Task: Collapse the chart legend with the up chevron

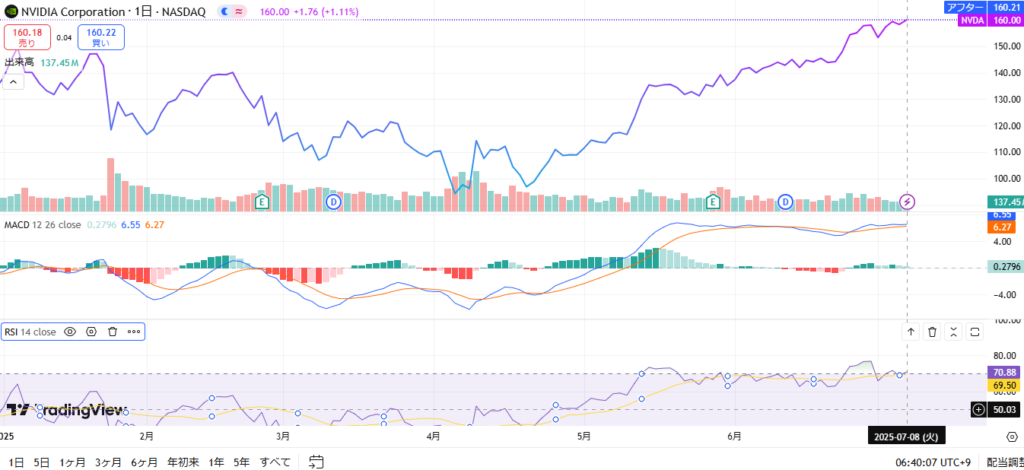Action: click(14, 82)
